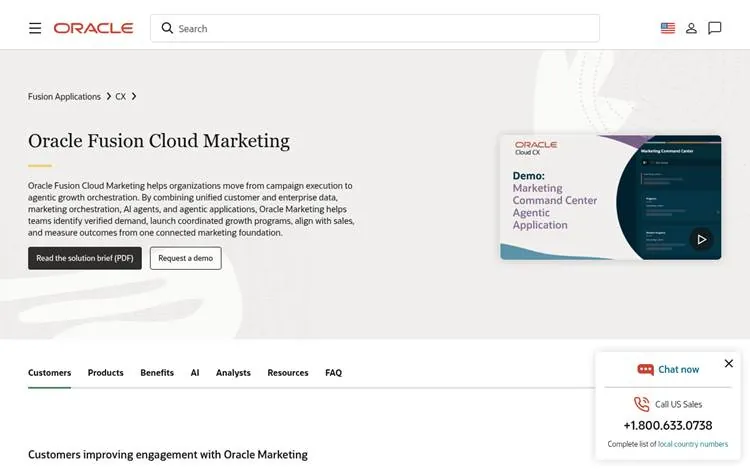Play the Marketing Command Center demo video

(x=701, y=239)
